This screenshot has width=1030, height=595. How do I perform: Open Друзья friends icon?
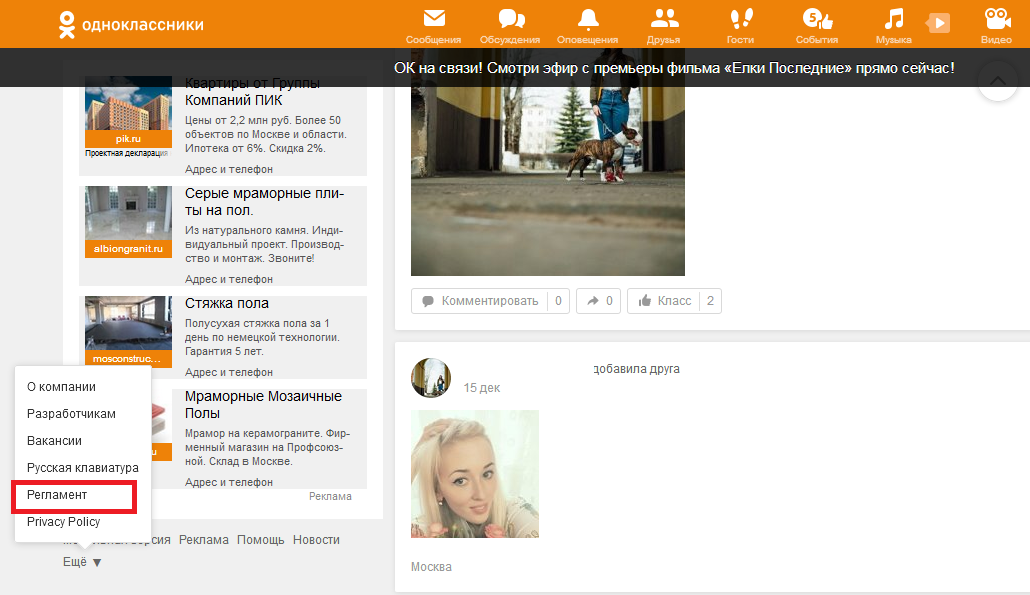663,20
